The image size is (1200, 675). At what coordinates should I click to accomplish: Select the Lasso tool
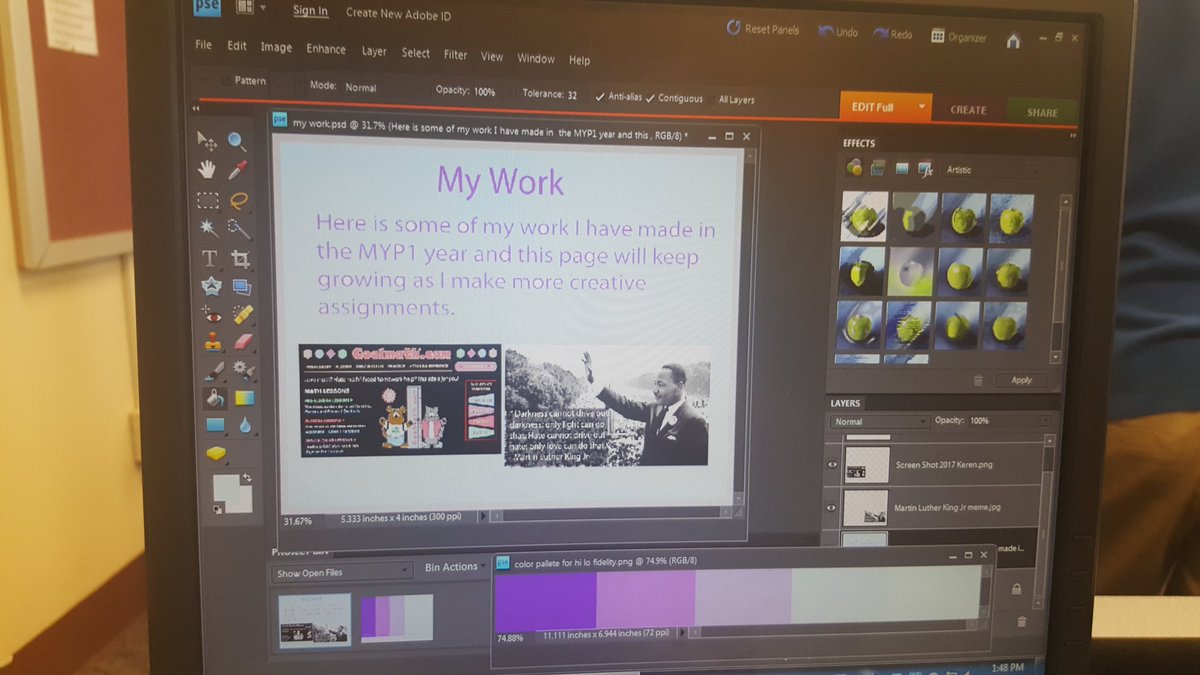(x=238, y=200)
